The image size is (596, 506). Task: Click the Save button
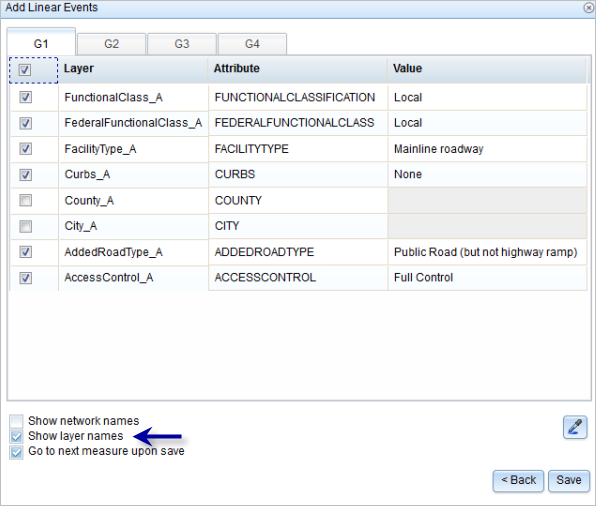pyautogui.click(x=569, y=481)
